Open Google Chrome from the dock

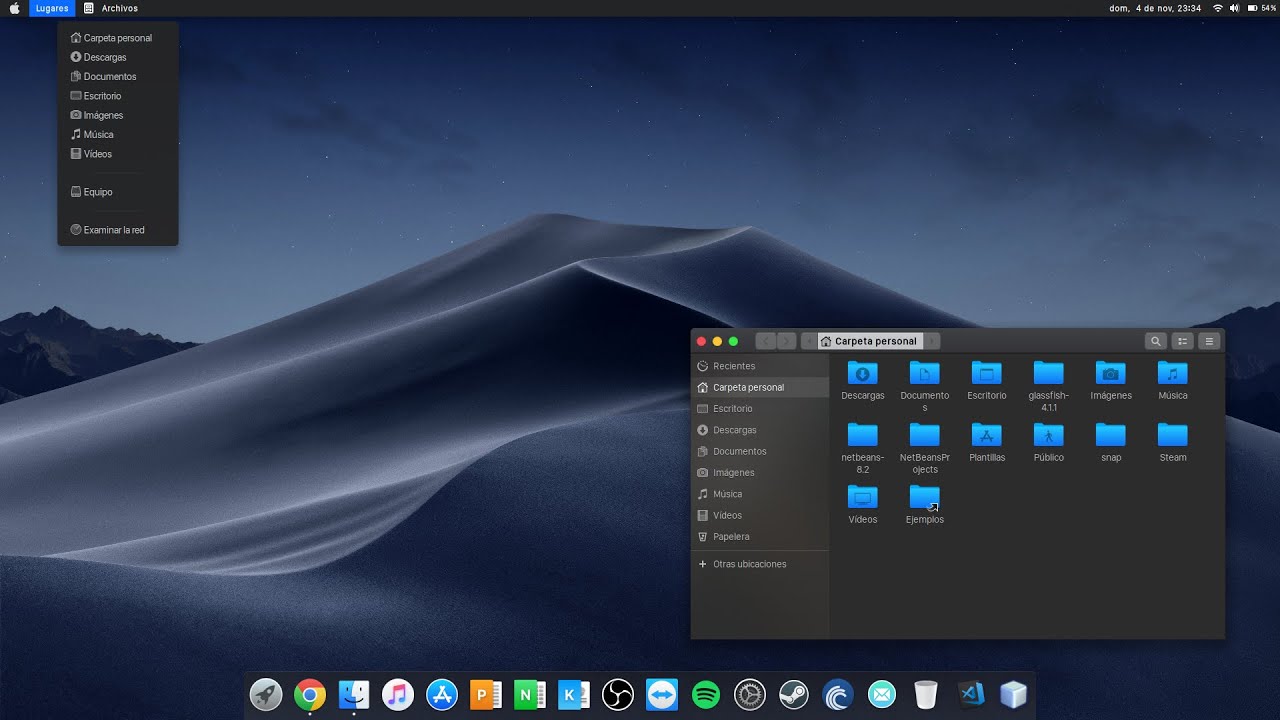(x=310, y=694)
